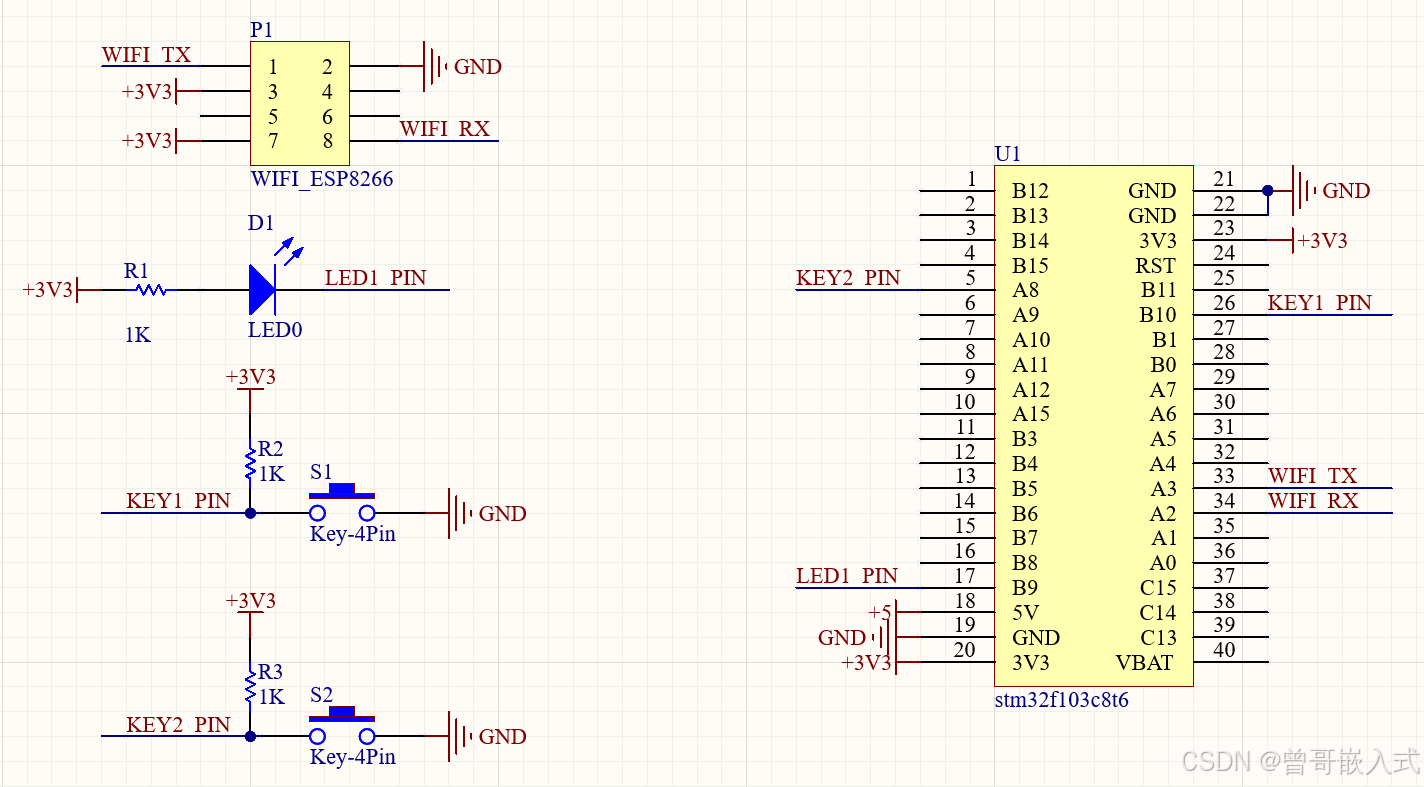Click the junction dot on KEY1_PIN wire
Image resolution: width=1424 pixels, height=787 pixels.
click(x=250, y=513)
